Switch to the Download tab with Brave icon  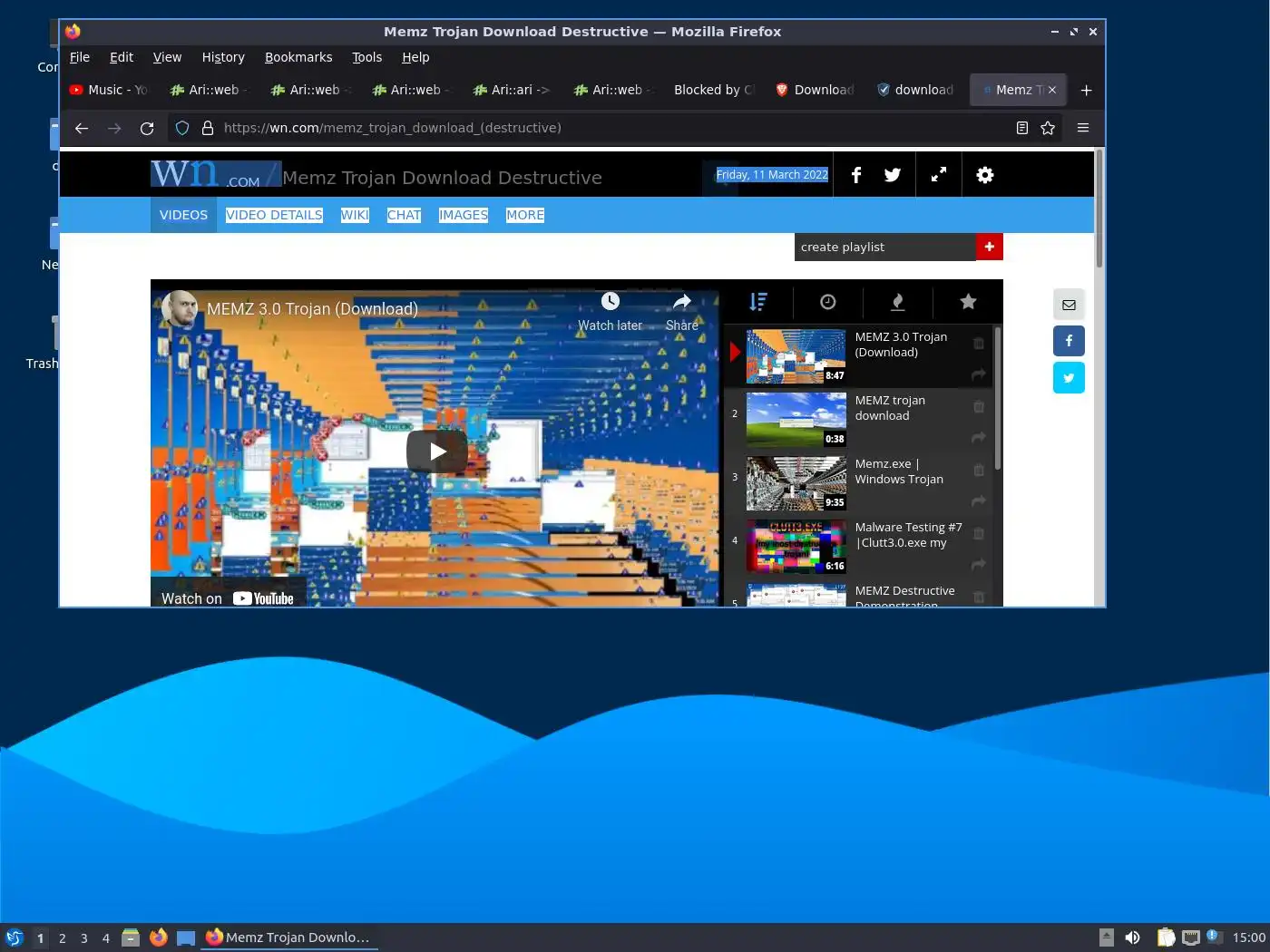pos(815,90)
